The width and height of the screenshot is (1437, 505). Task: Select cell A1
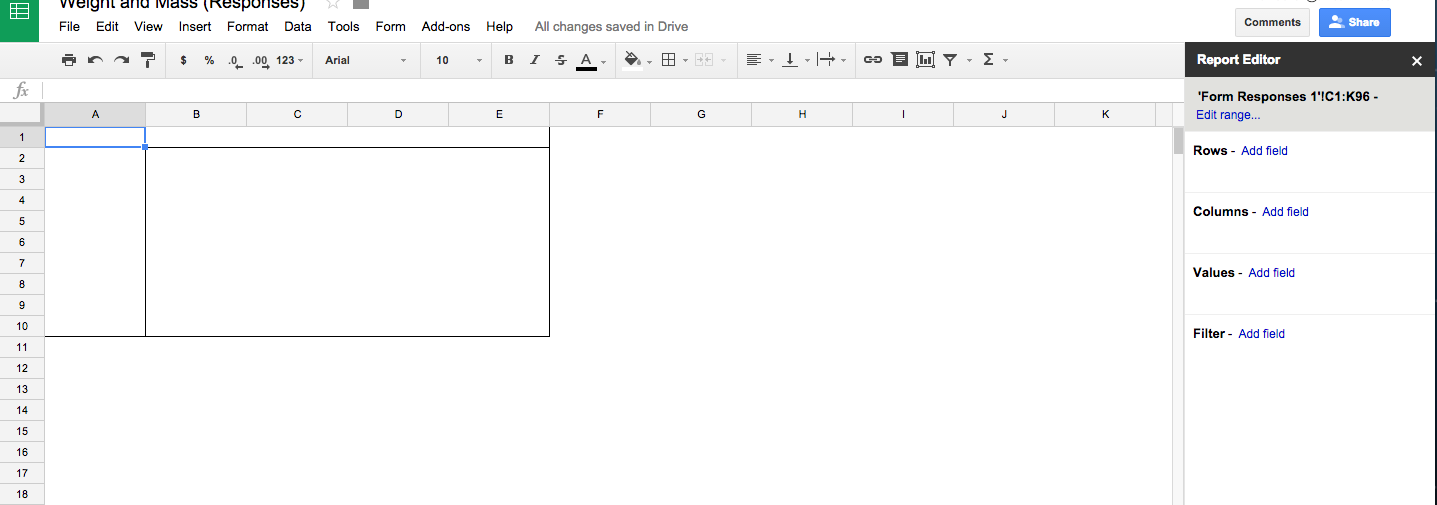(x=95, y=137)
